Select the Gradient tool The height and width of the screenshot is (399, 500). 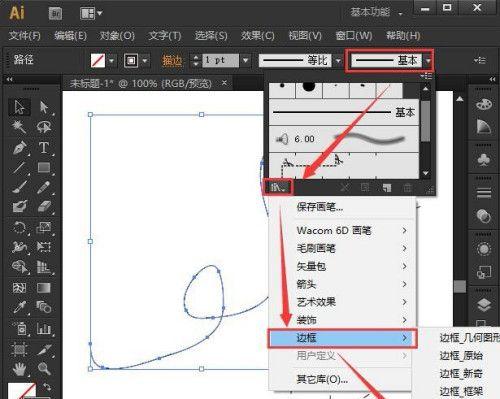44,287
